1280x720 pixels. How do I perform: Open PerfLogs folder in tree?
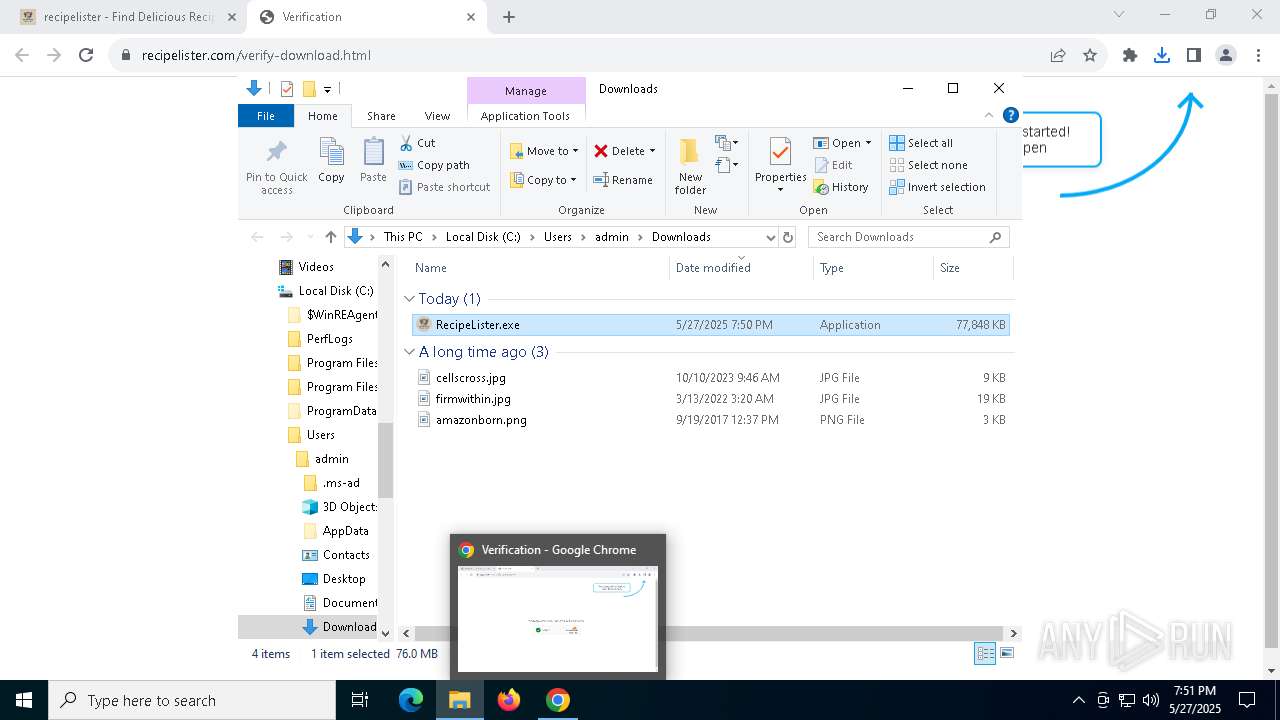click(x=330, y=339)
